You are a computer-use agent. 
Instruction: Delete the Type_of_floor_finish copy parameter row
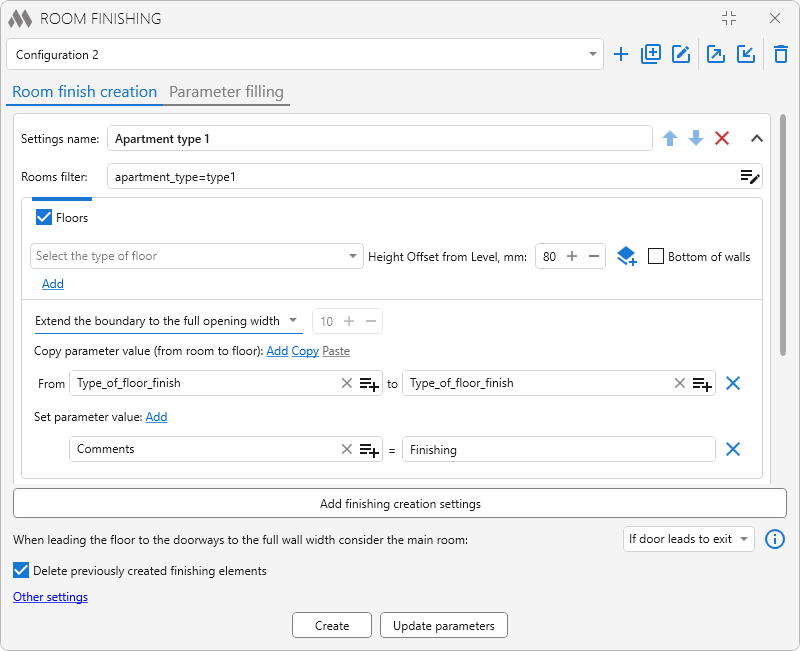tap(733, 383)
